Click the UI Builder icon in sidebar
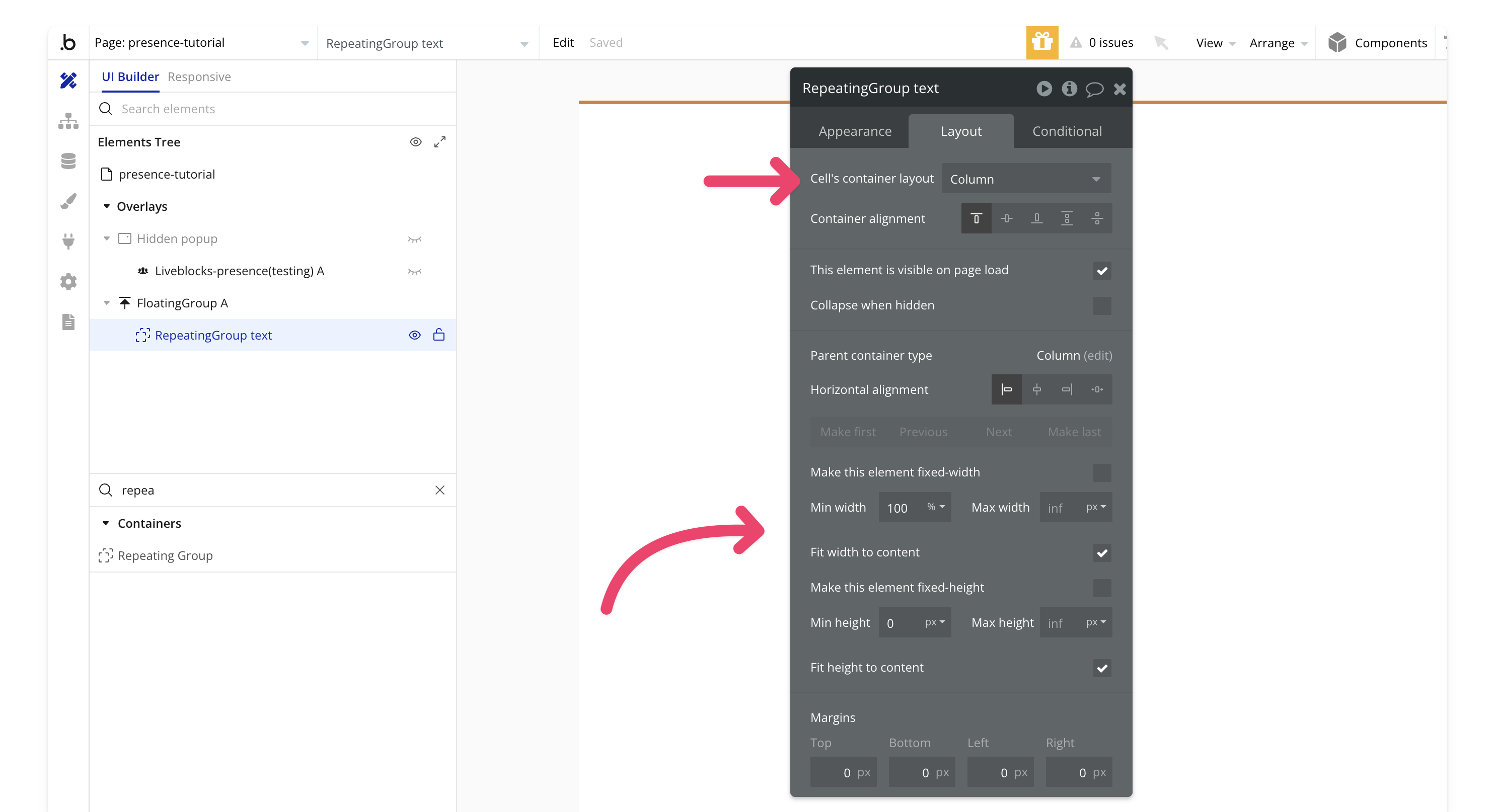The image size is (1495, 812). tap(68, 80)
